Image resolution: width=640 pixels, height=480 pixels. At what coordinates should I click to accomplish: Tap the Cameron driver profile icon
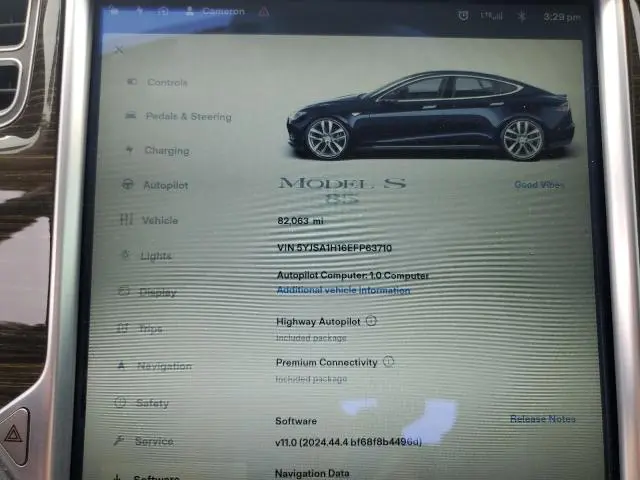click(189, 11)
